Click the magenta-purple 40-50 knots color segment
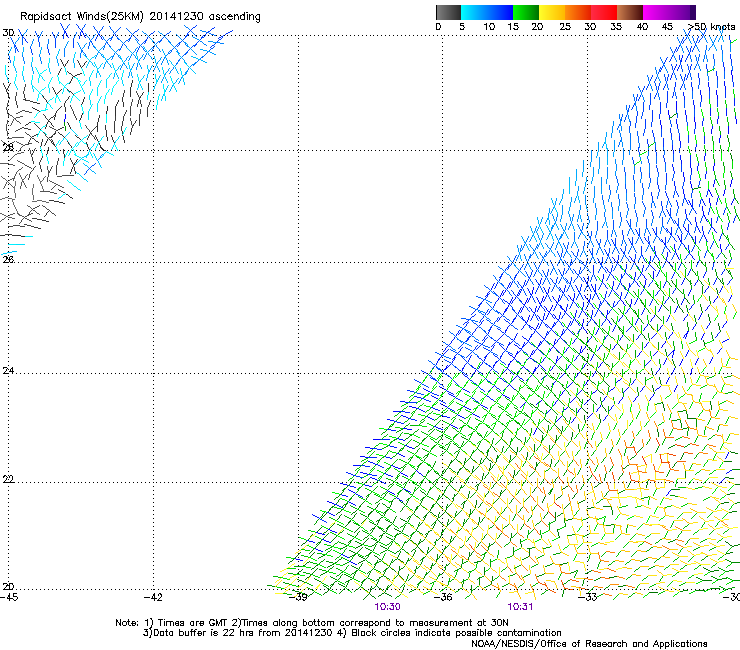 pyautogui.click(x=669, y=12)
